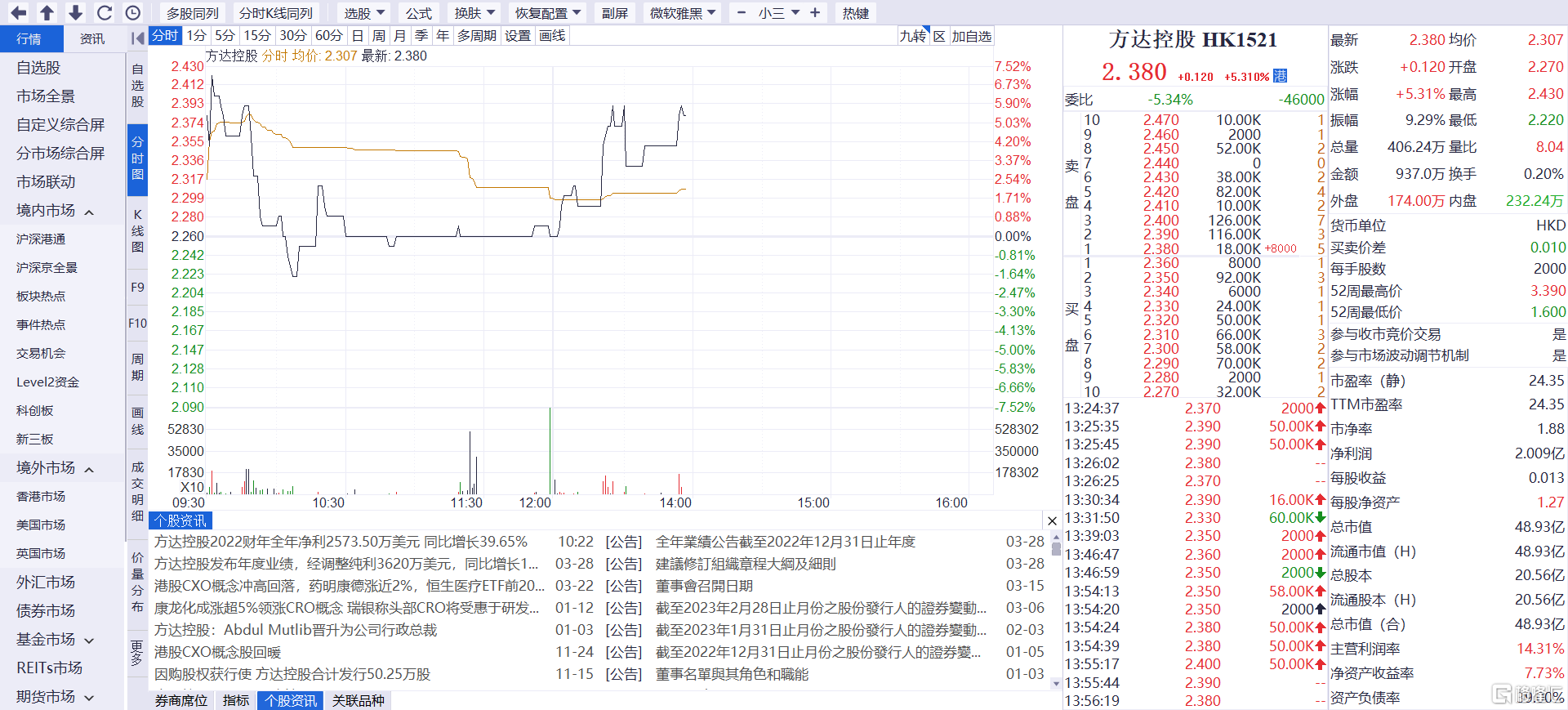Click the 区 button
The width and height of the screenshot is (1568, 710).
939,36
